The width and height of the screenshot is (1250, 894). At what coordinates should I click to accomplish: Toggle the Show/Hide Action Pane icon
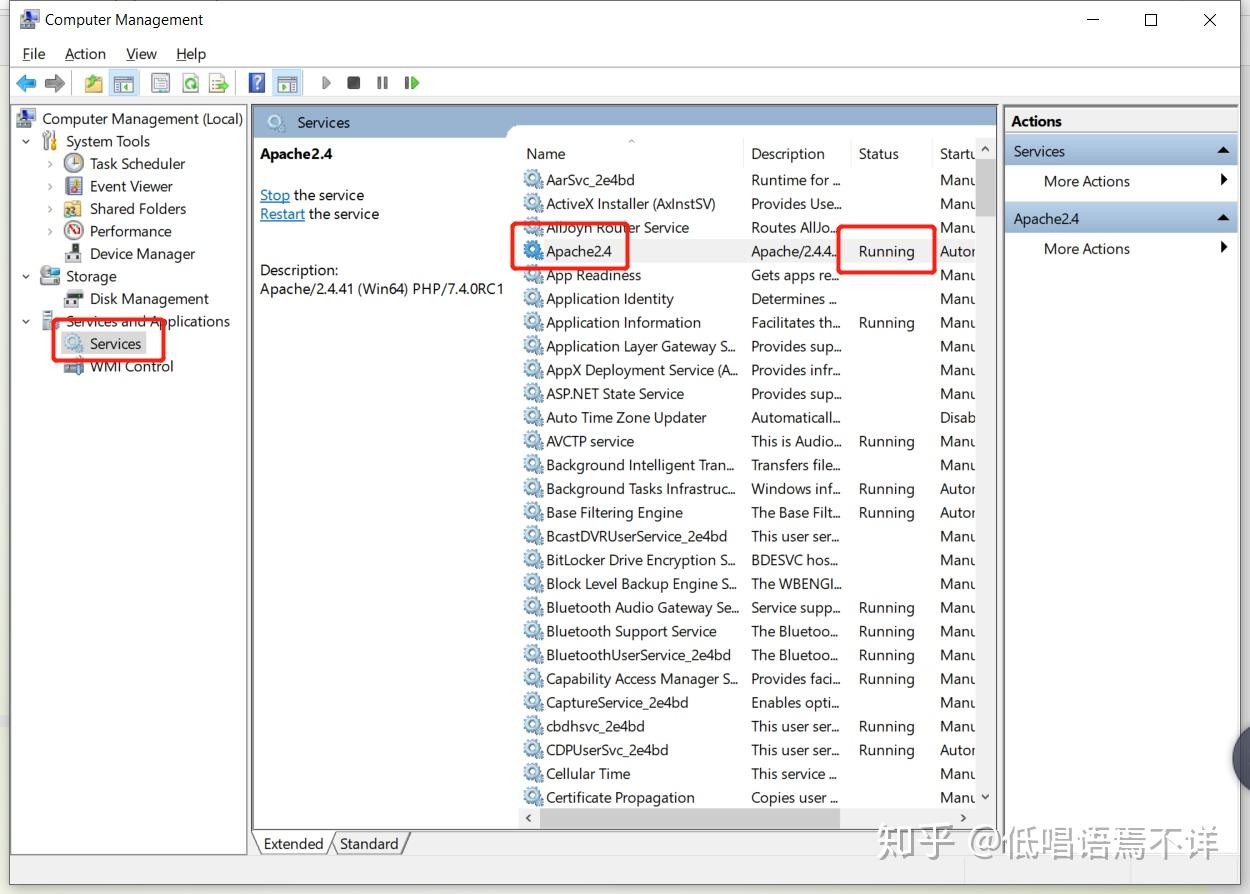(287, 82)
